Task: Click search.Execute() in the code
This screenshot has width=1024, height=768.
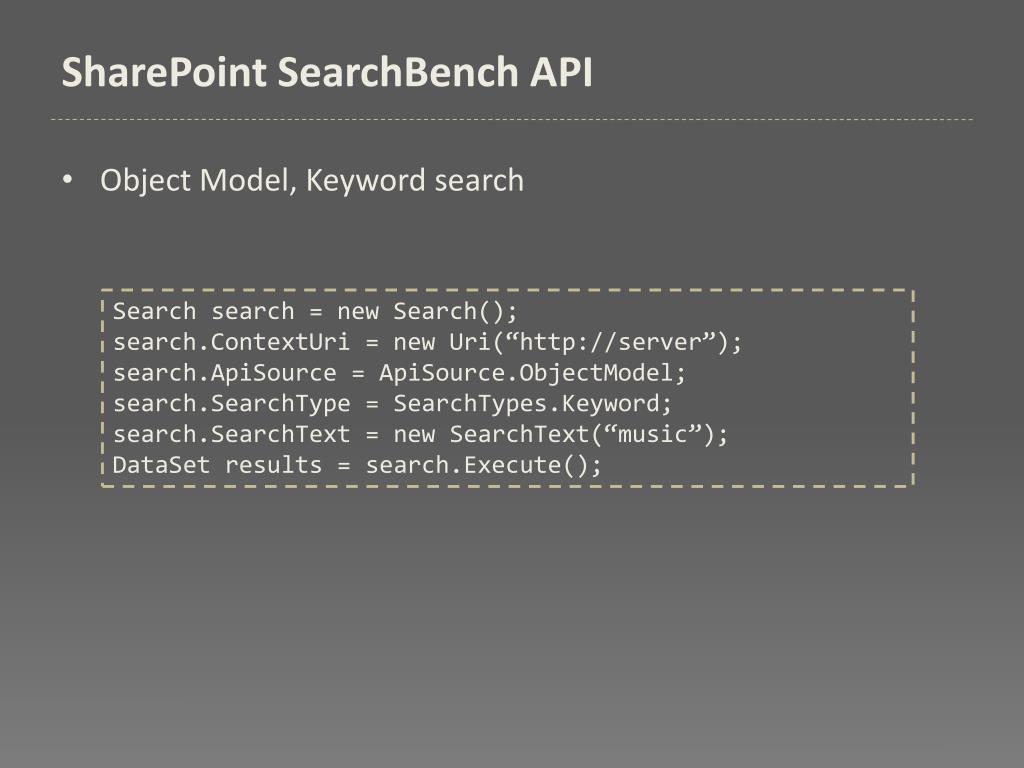Action: point(483,466)
